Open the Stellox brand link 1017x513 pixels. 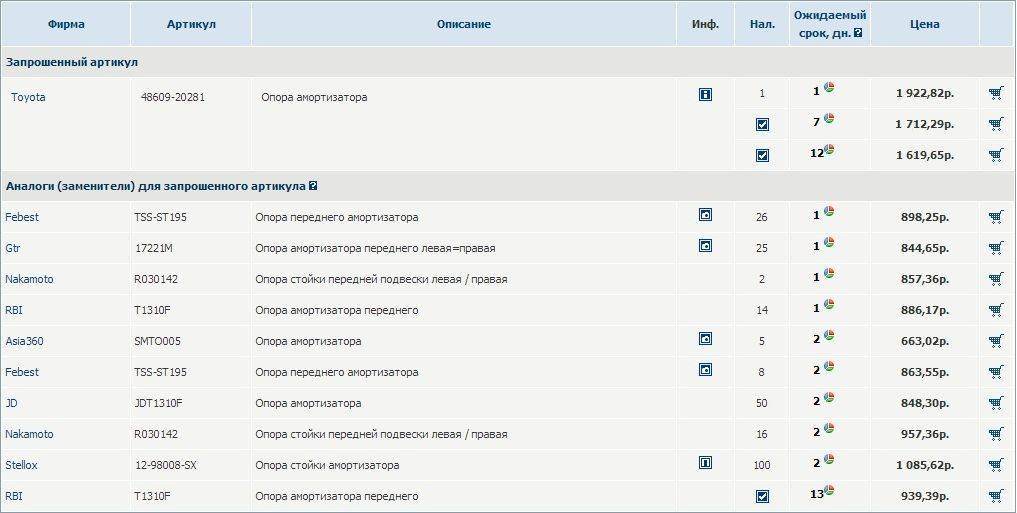click(22, 465)
